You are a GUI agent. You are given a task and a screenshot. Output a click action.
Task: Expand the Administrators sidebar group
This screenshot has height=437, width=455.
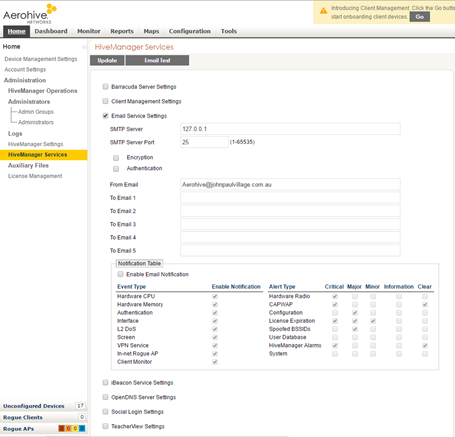pos(29,102)
